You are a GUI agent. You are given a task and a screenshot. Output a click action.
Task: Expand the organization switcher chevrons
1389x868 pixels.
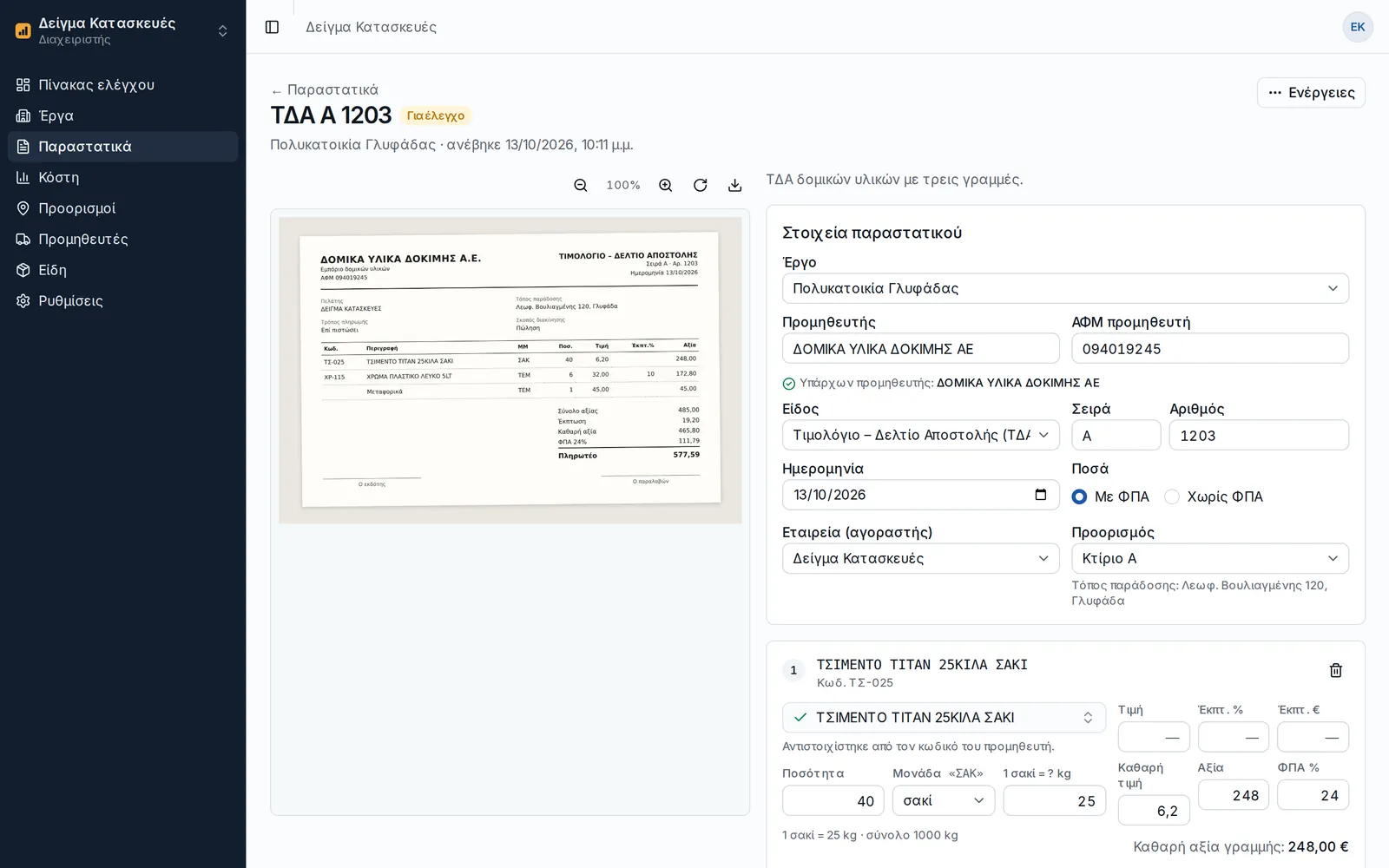(x=223, y=31)
